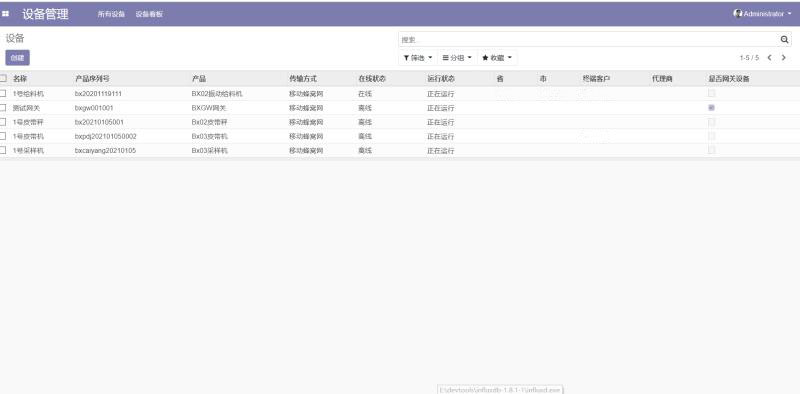Screen dimensions: 800x394
Task: Toggle gateway checkbox for 测试网关 row
Action: pos(712,108)
